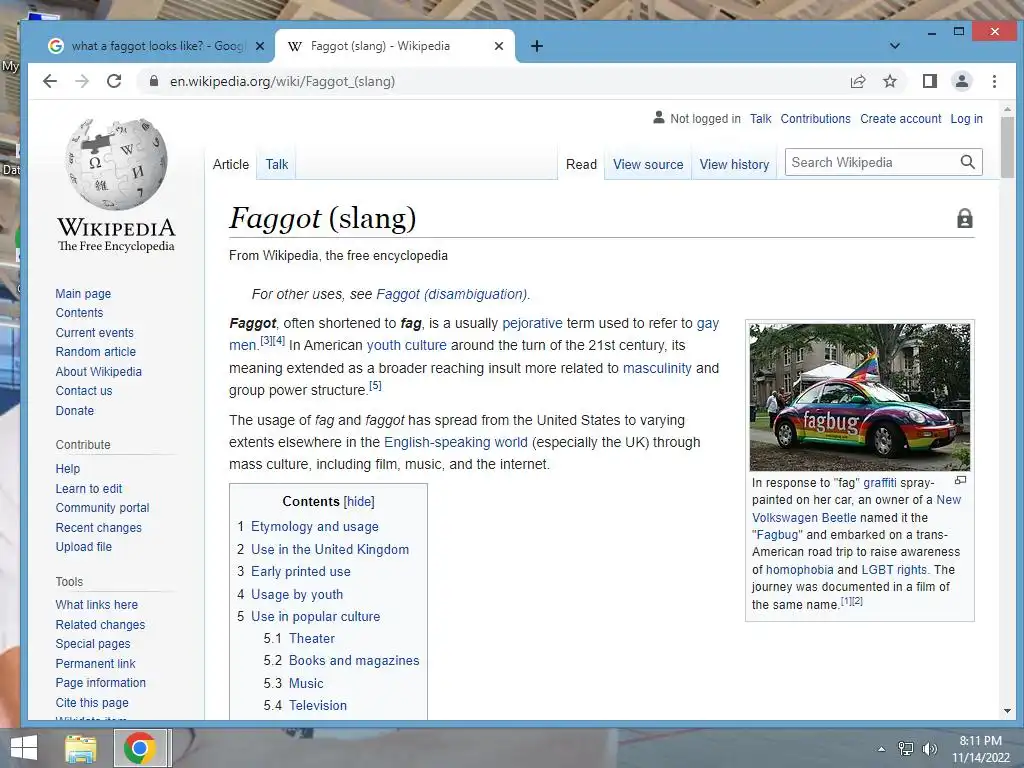
Task: Open the Windows Start button
Action: click(24, 748)
